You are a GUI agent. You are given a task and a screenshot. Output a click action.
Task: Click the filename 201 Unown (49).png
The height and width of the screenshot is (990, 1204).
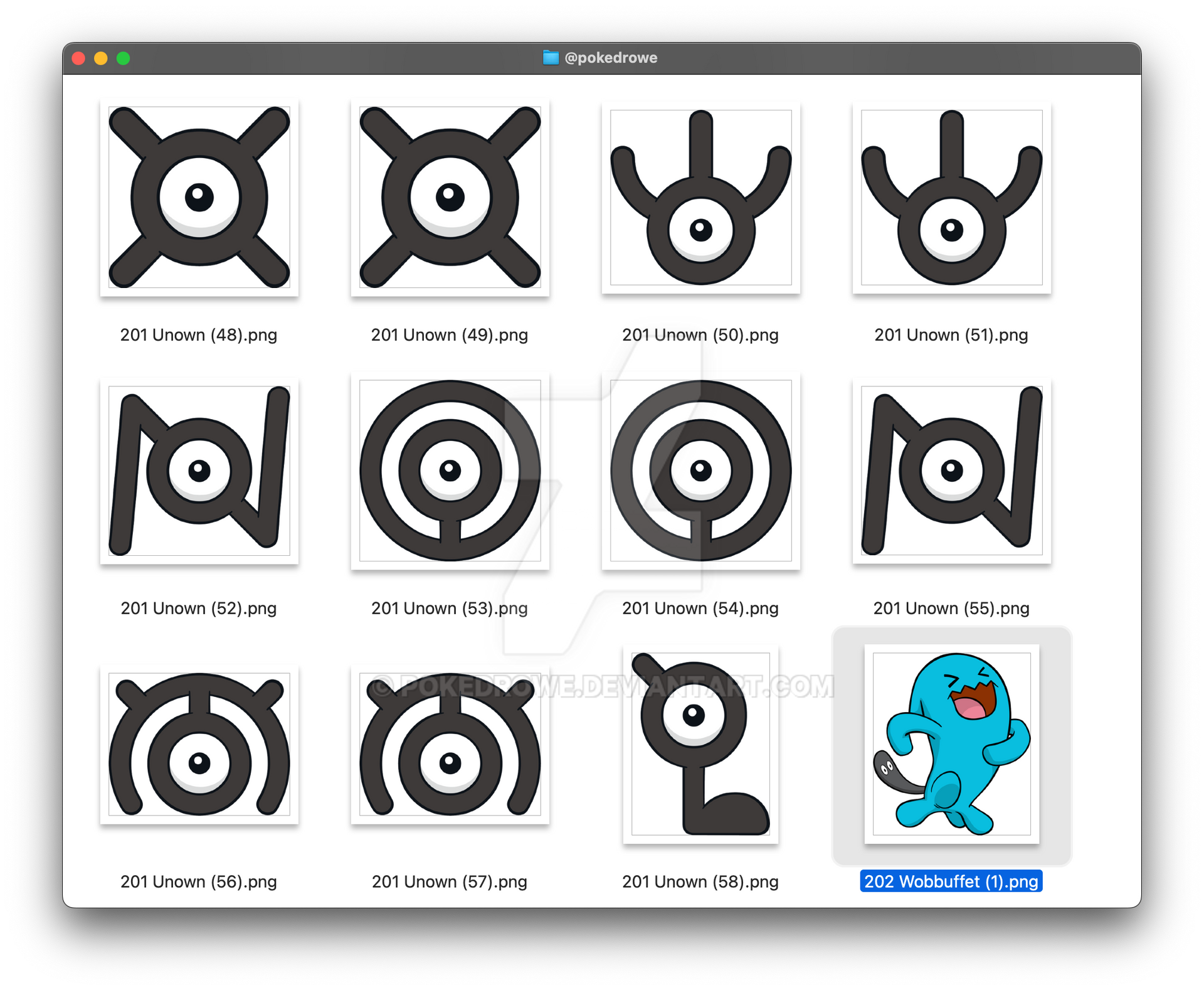click(x=450, y=335)
